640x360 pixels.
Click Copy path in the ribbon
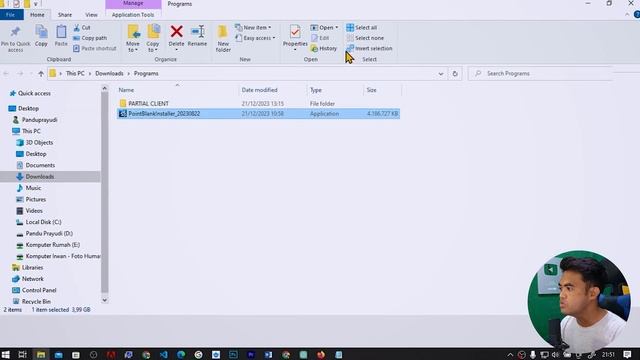(x=90, y=38)
